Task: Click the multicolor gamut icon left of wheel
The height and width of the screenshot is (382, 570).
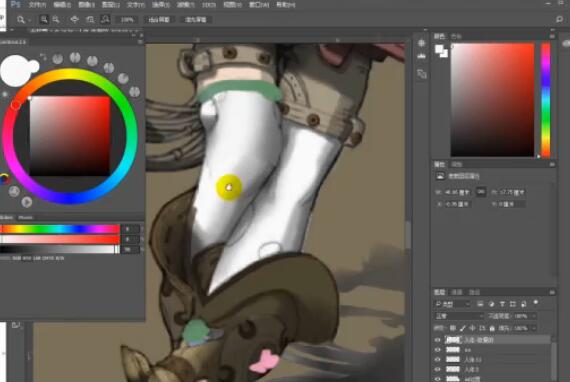Action: [4, 178]
